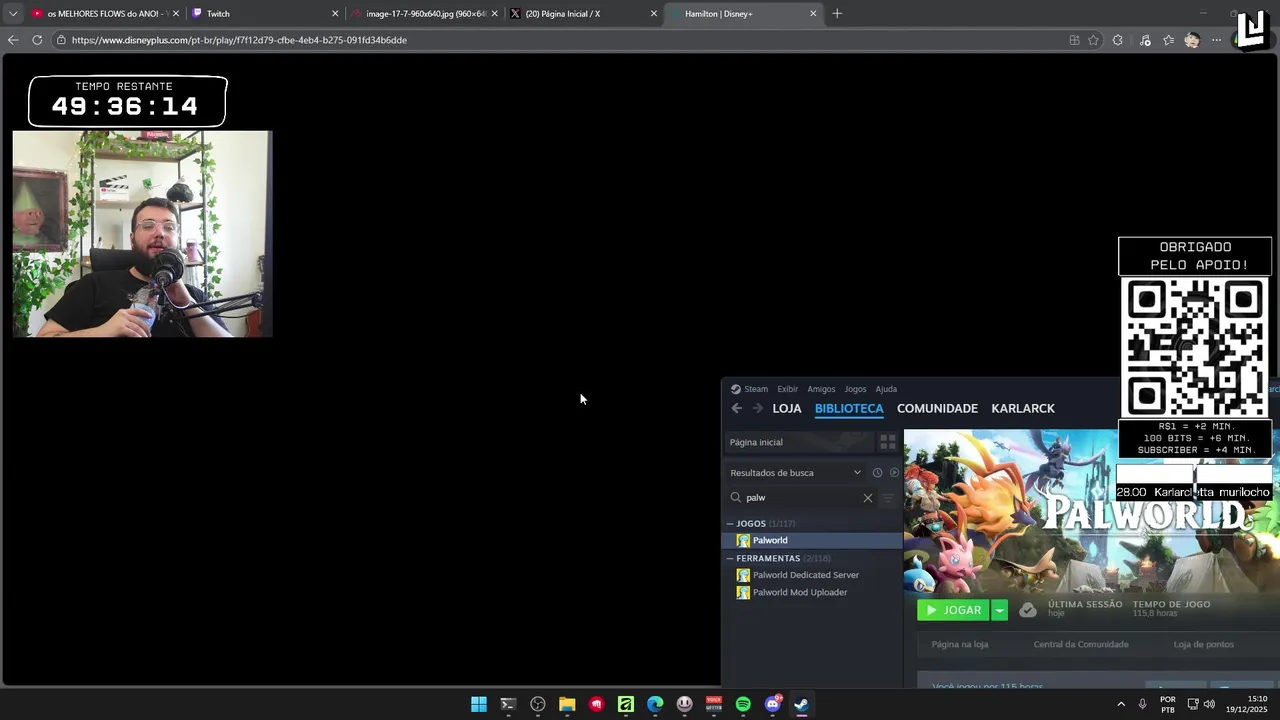Open Spotify from the taskbar
The height and width of the screenshot is (720, 1280).
pyautogui.click(x=743, y=705)
